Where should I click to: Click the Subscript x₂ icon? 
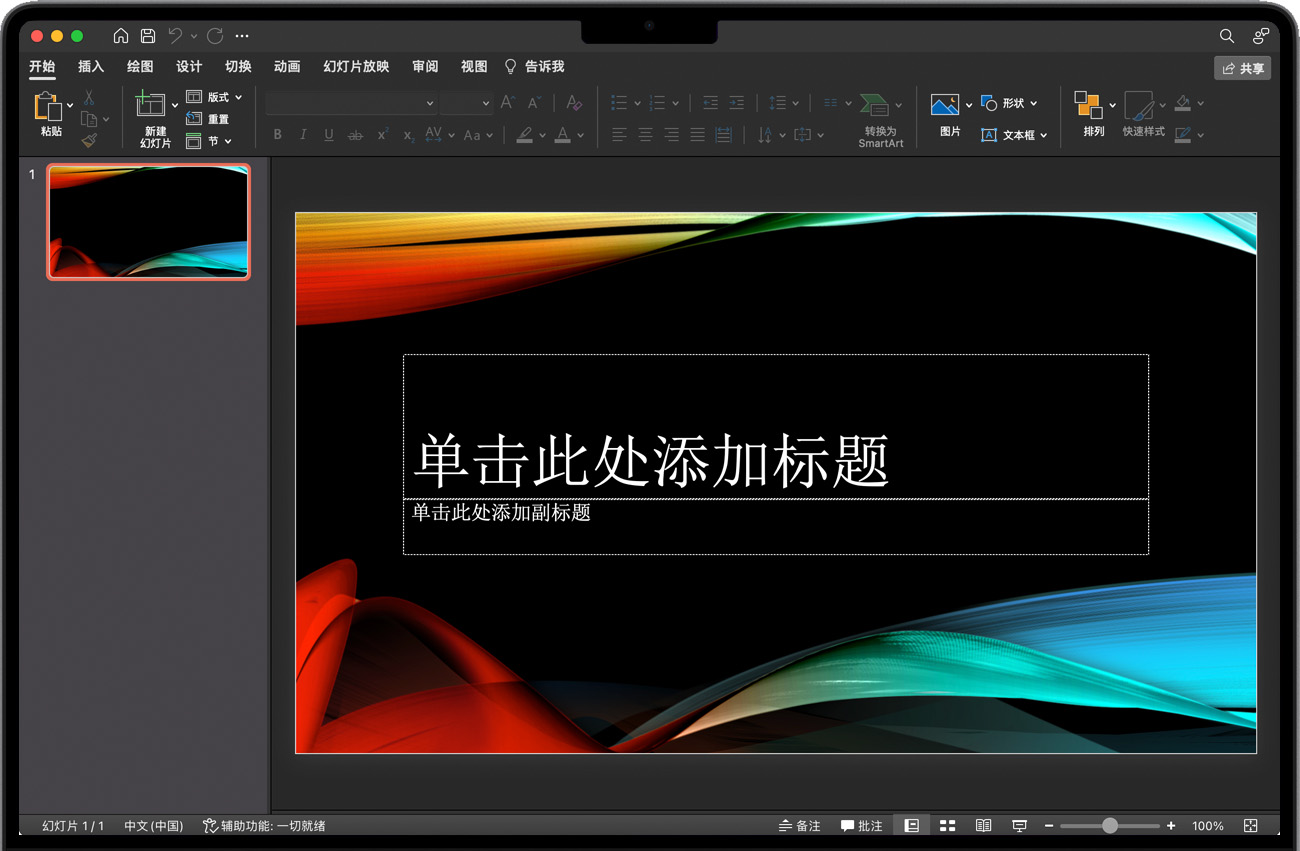click(x=408, y=135)
